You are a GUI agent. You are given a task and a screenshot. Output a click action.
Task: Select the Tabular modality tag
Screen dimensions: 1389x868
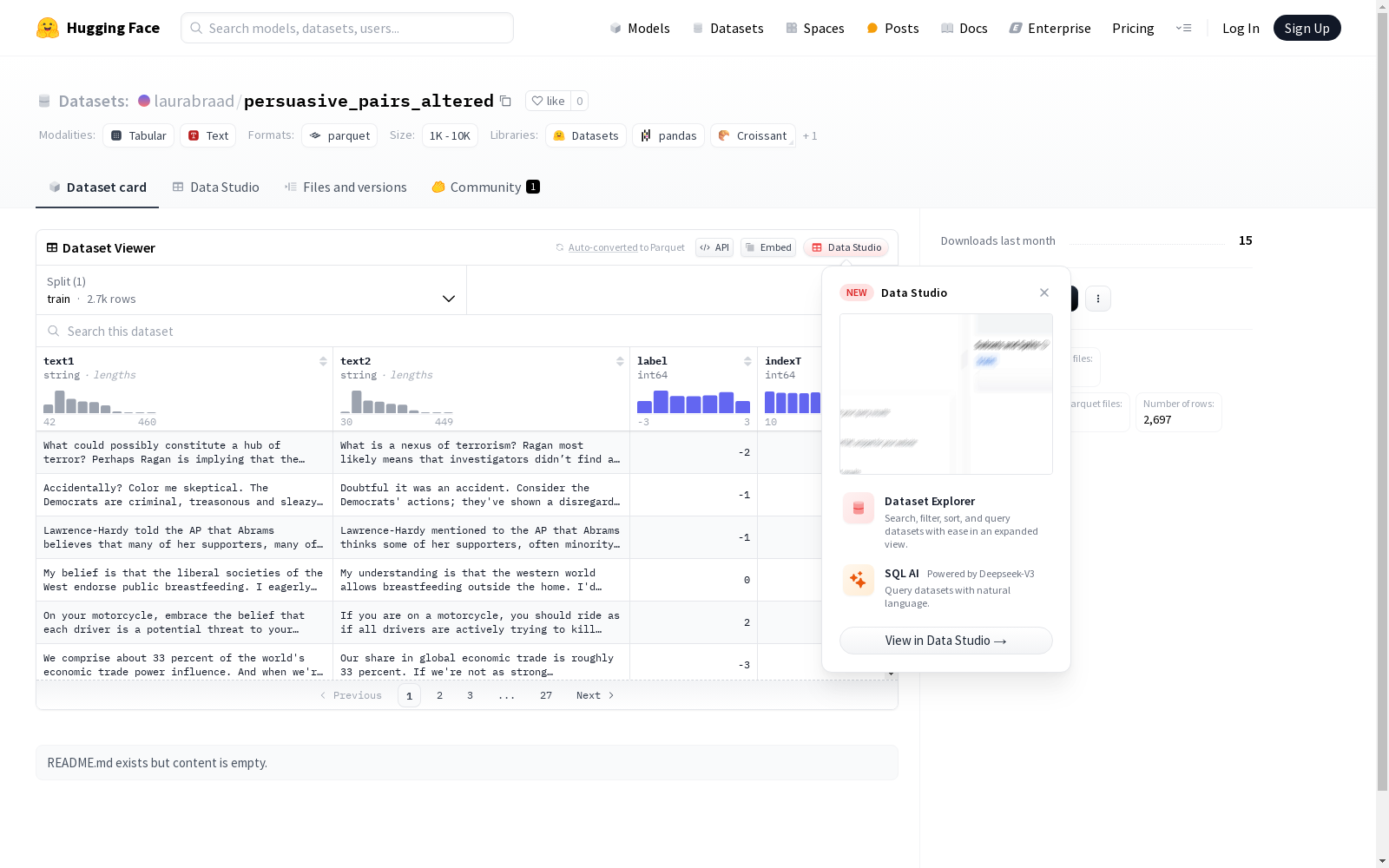point(139,135)
